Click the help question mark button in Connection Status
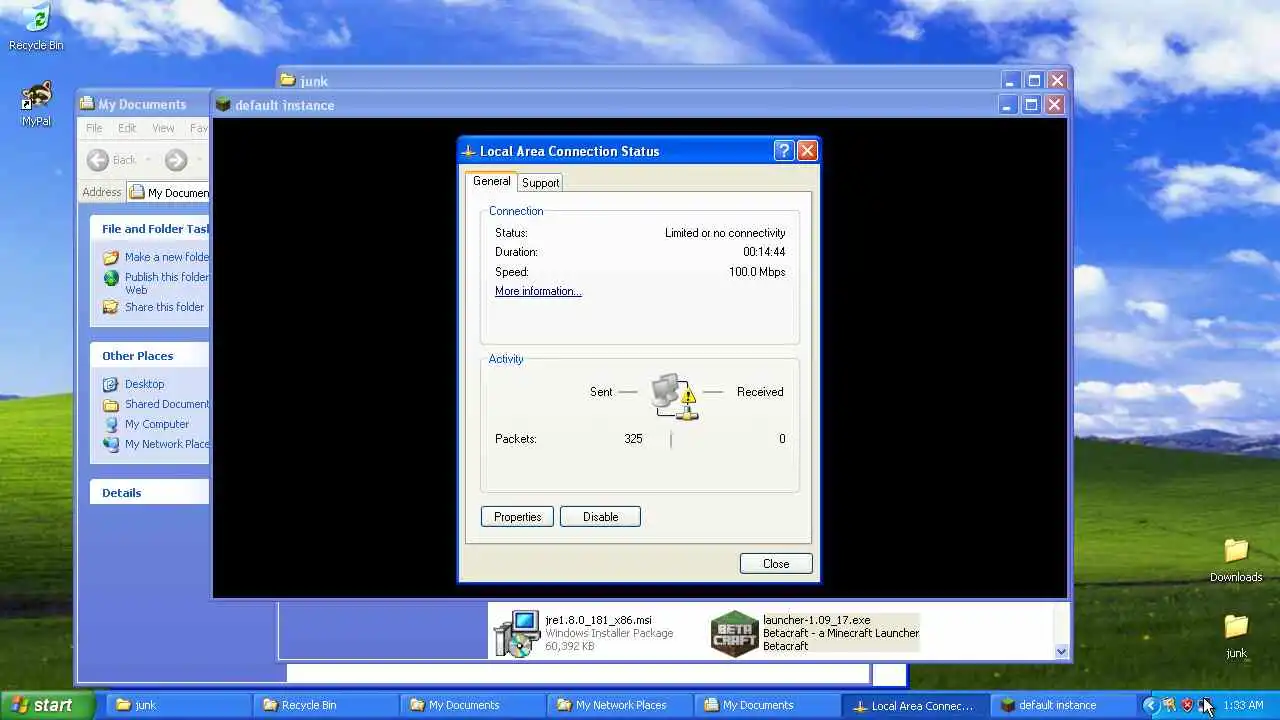 click(785, 151)
